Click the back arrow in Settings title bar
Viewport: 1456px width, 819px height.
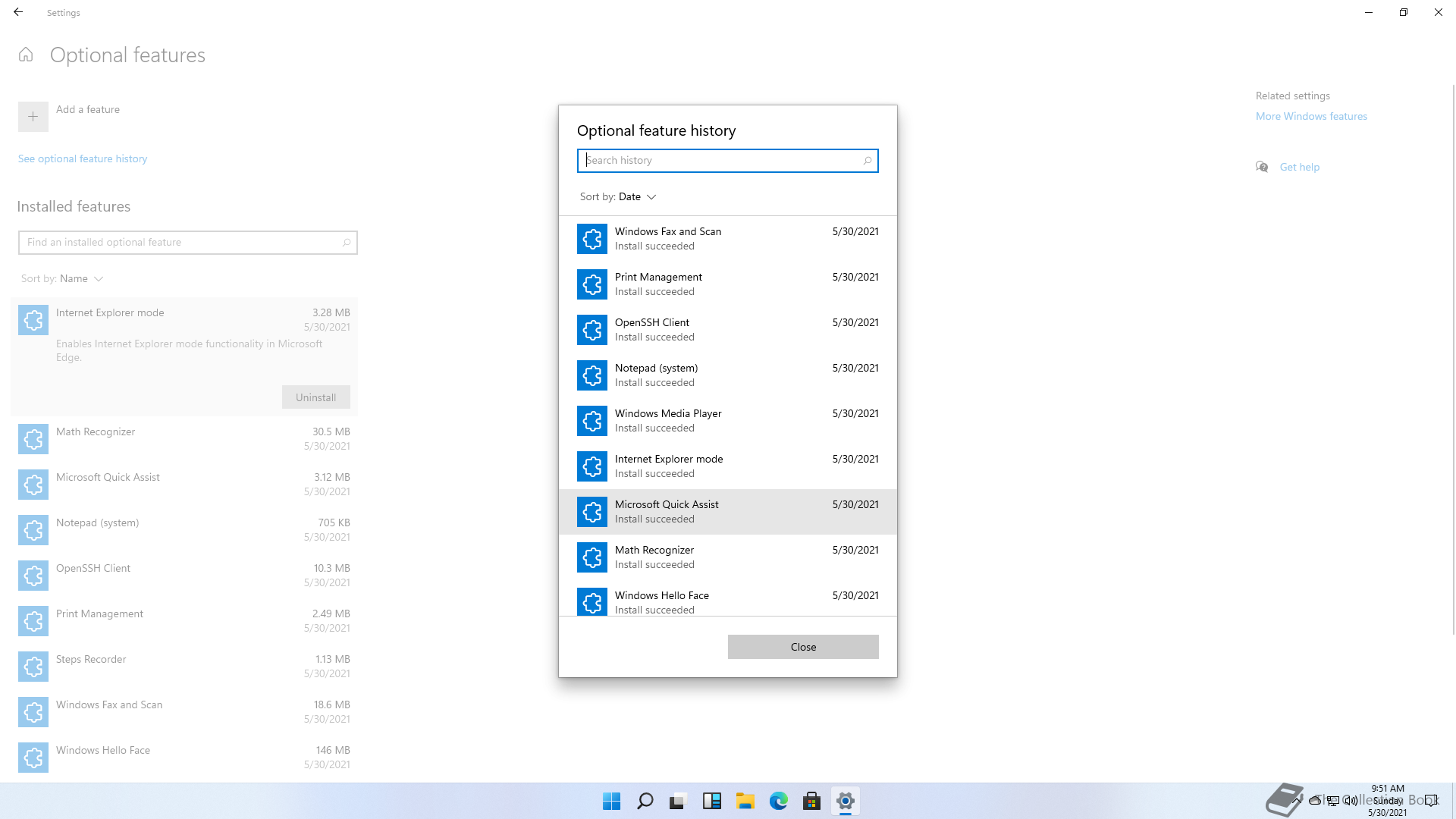tap(18, 12)
